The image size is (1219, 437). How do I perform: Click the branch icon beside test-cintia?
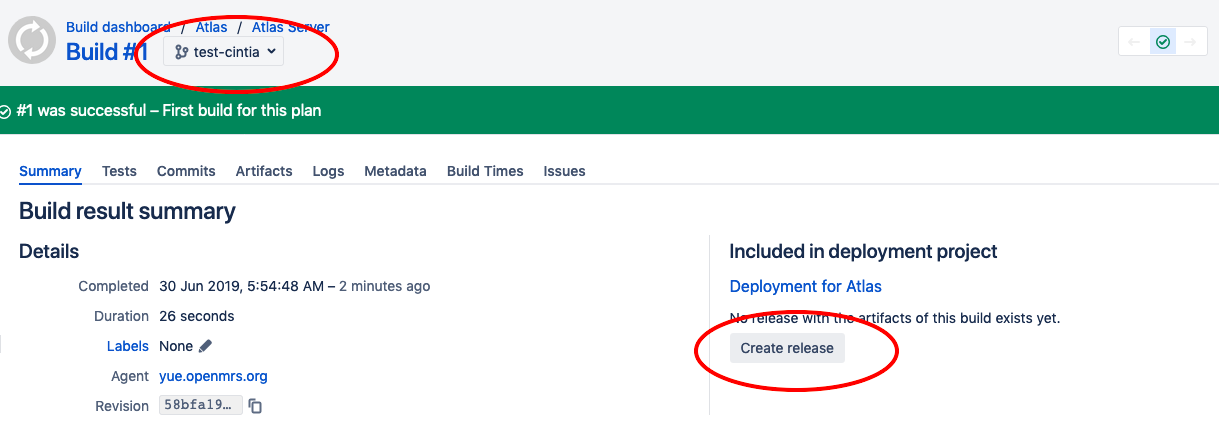coord(181,52)
